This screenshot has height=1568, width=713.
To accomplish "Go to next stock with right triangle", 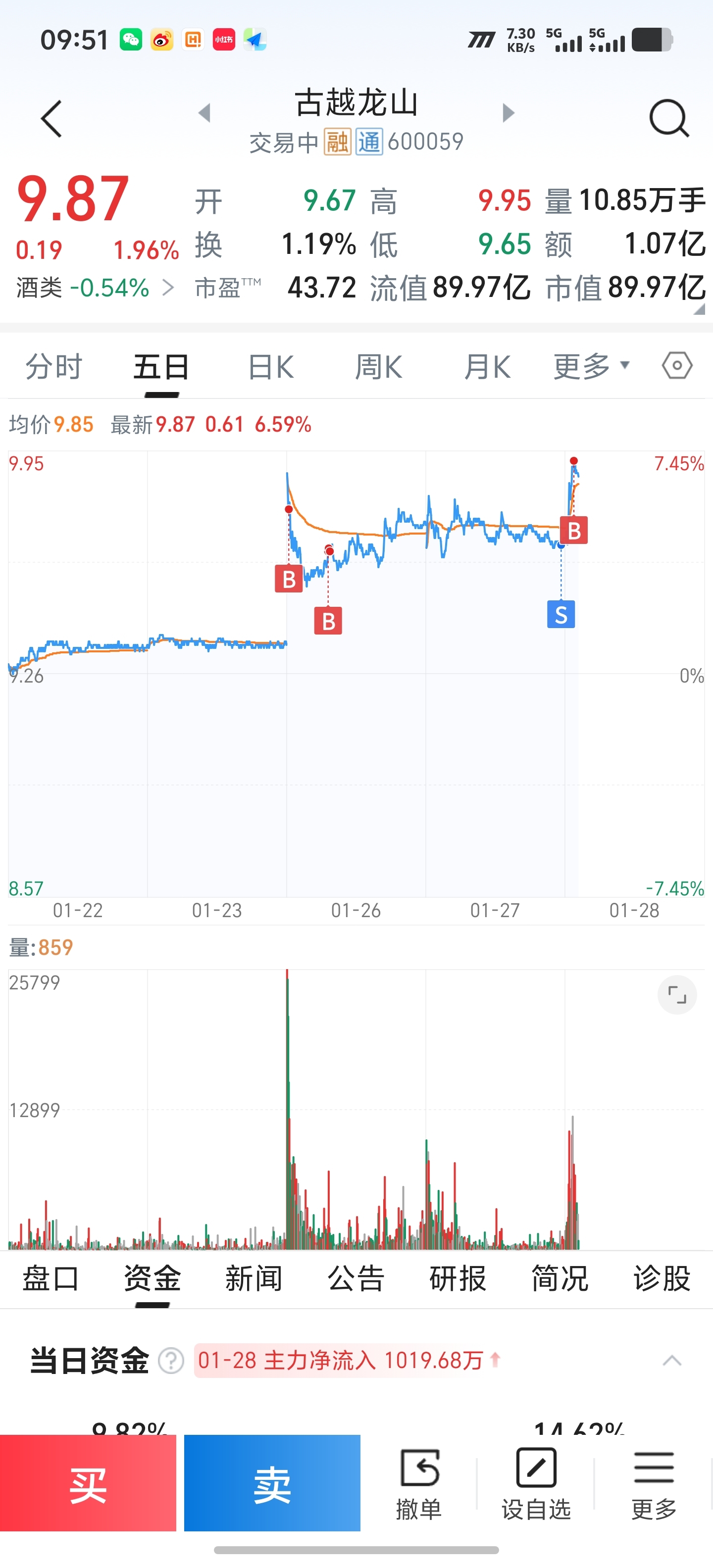I will coord(508,113).
